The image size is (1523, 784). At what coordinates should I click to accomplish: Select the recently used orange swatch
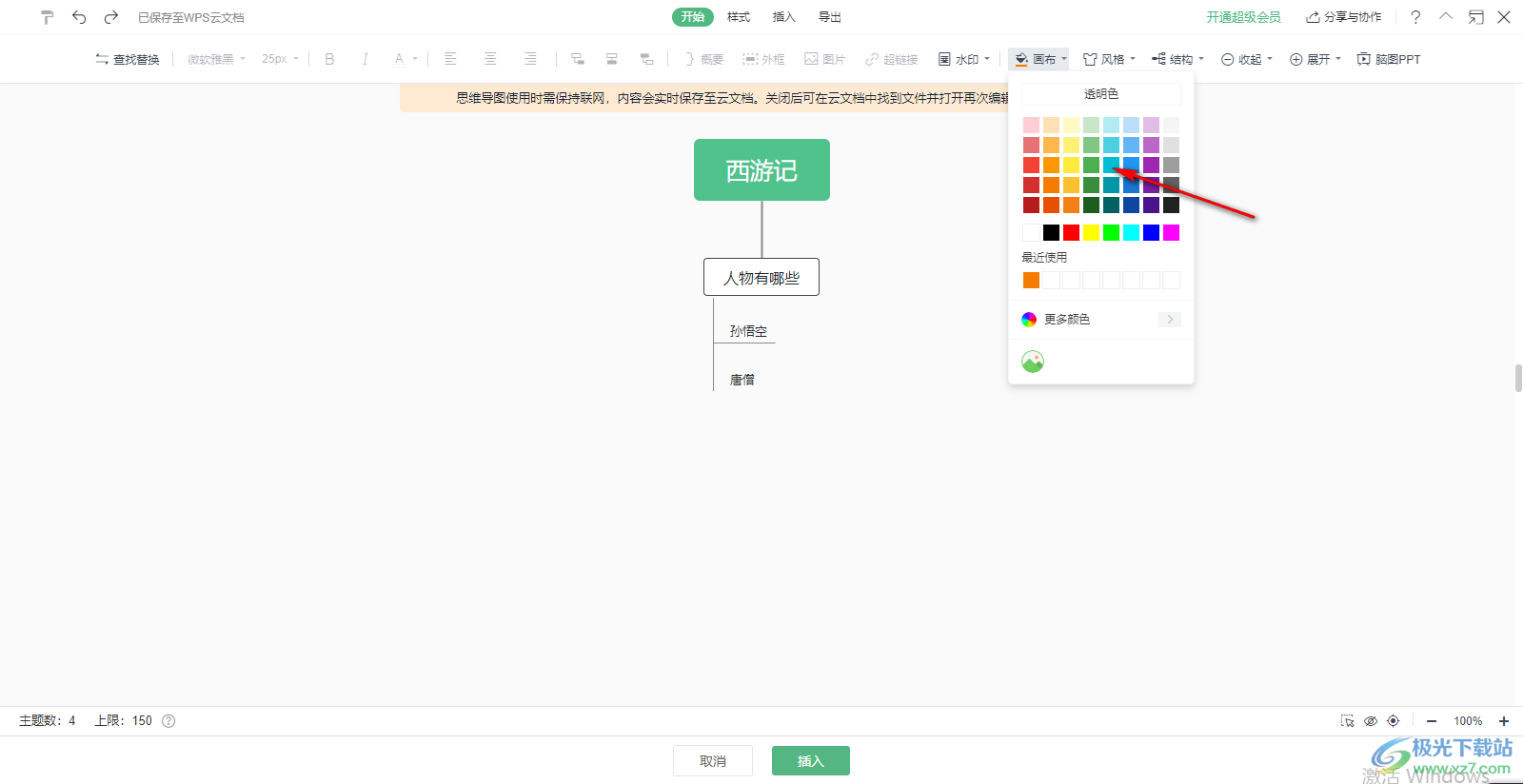point(1031,280)
